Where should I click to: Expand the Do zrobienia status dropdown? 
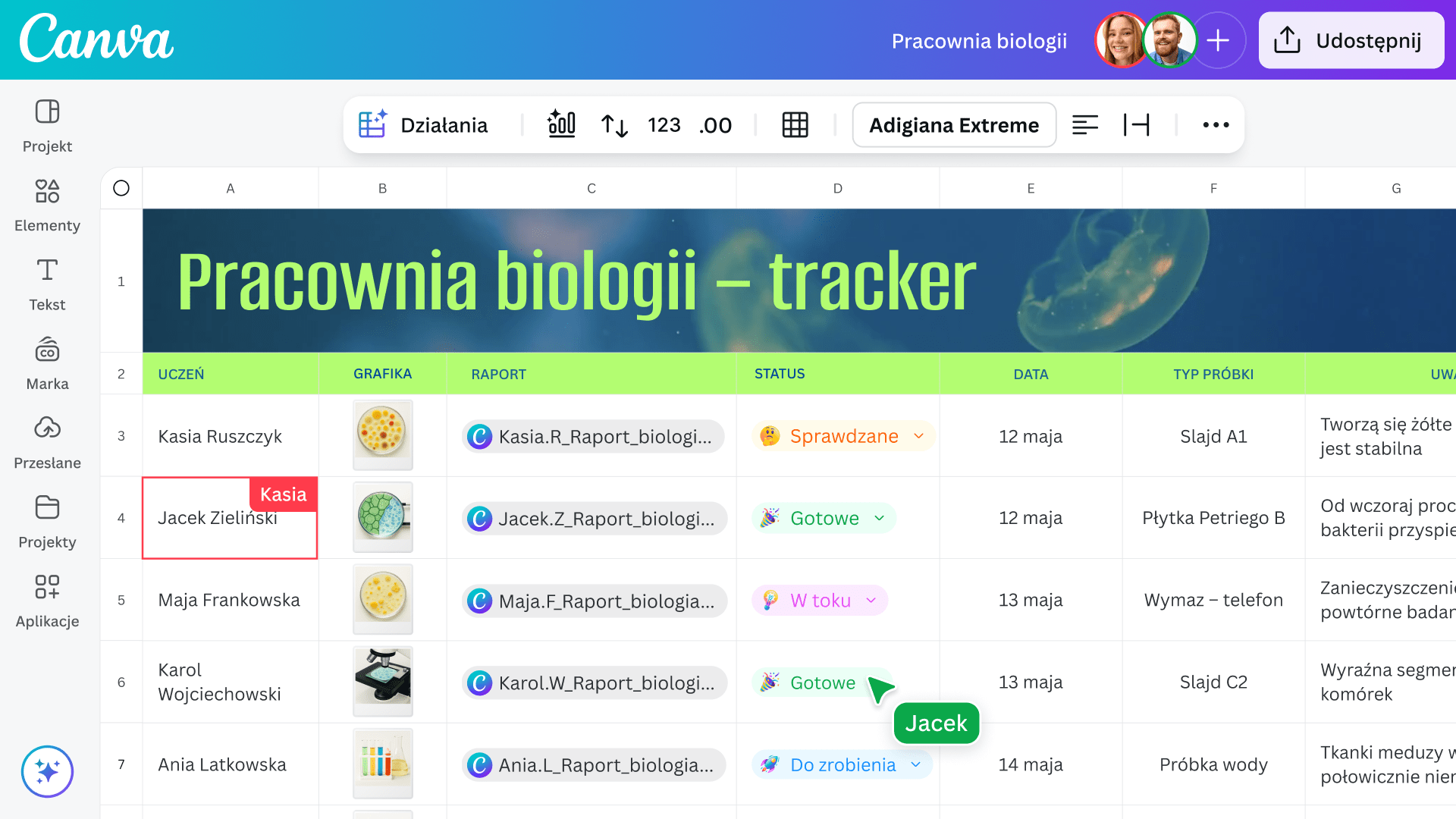(x=916, y=764)
